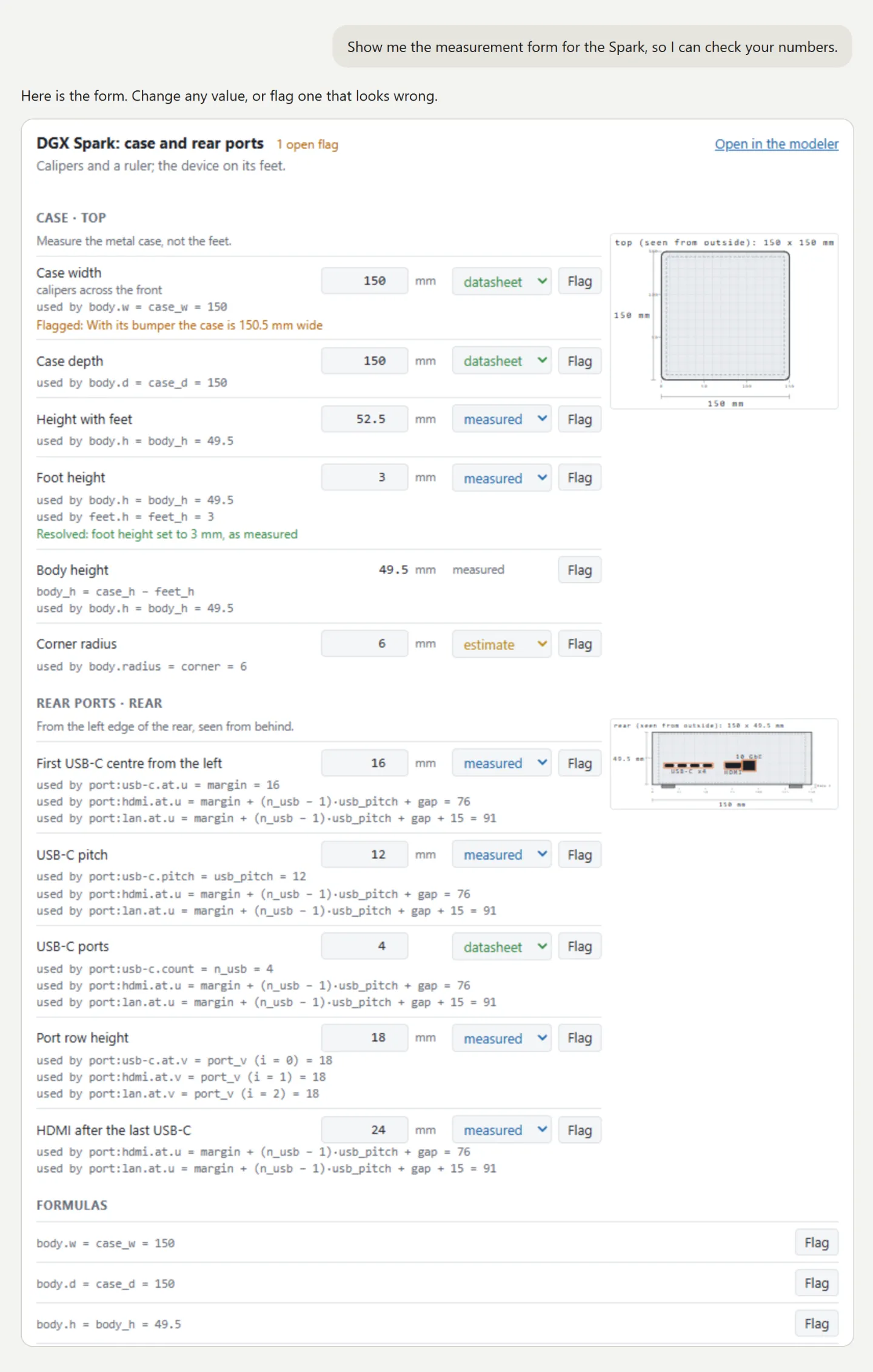This screenshot has height=1372, width=873.
Task: Open the top view case diagram
Action: tap(724, 321)
